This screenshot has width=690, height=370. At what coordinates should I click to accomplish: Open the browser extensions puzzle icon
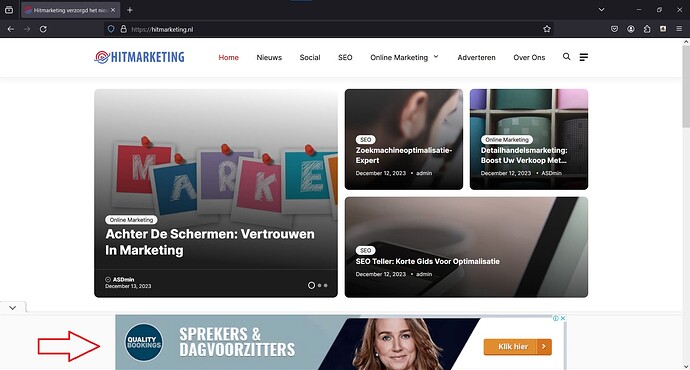[647, 29]
